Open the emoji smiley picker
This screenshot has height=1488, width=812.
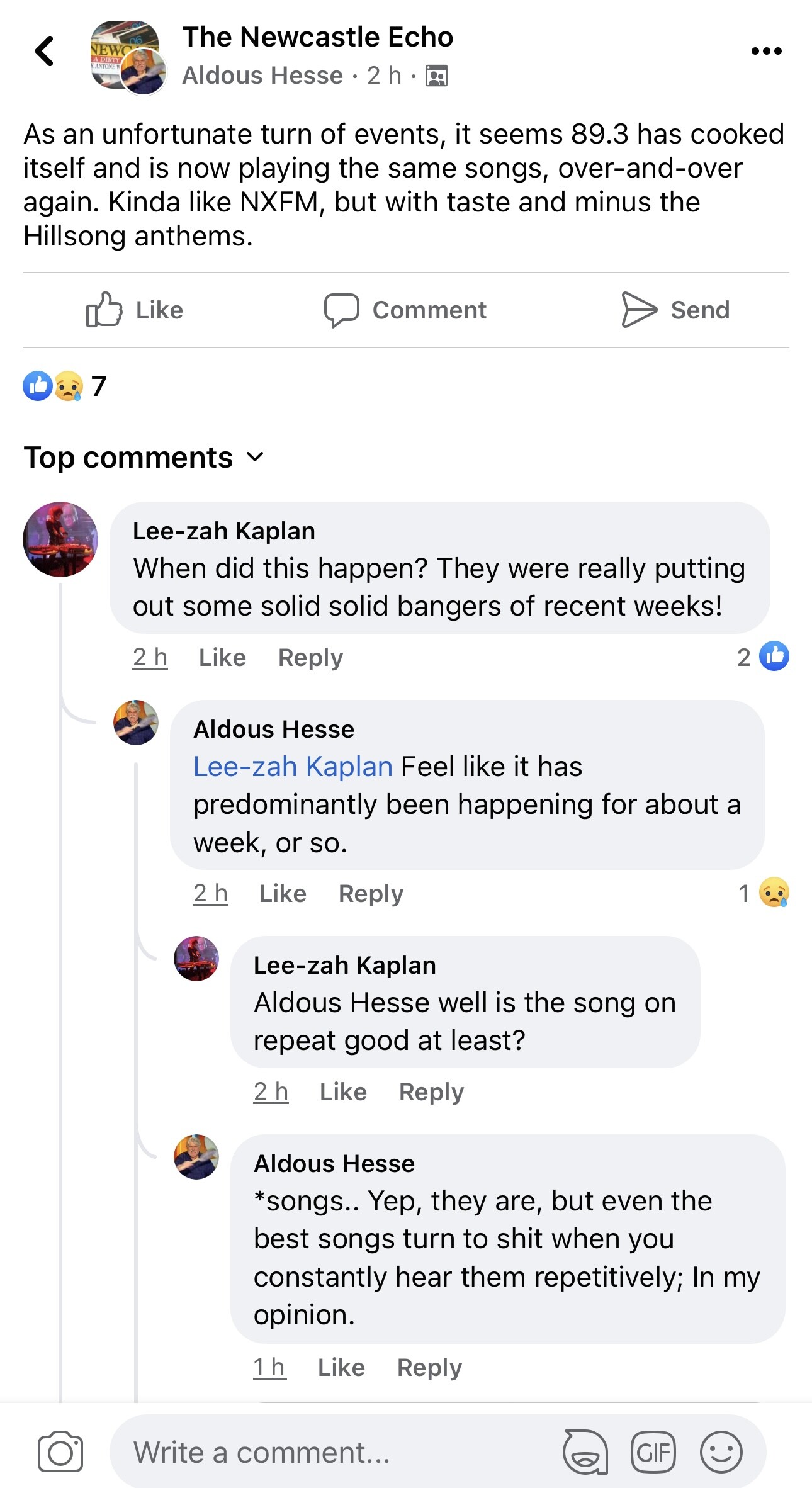pos(721,1453)
